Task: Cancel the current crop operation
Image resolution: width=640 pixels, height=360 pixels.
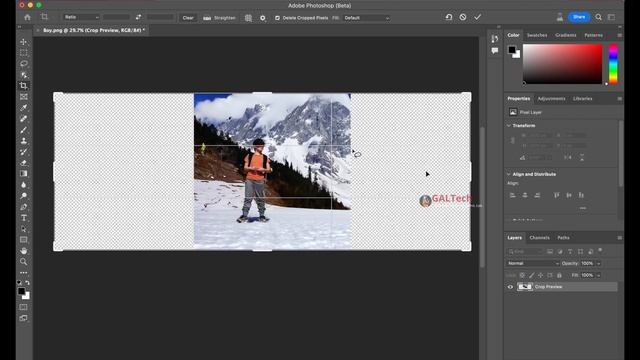Action: (x=463, y=17)
